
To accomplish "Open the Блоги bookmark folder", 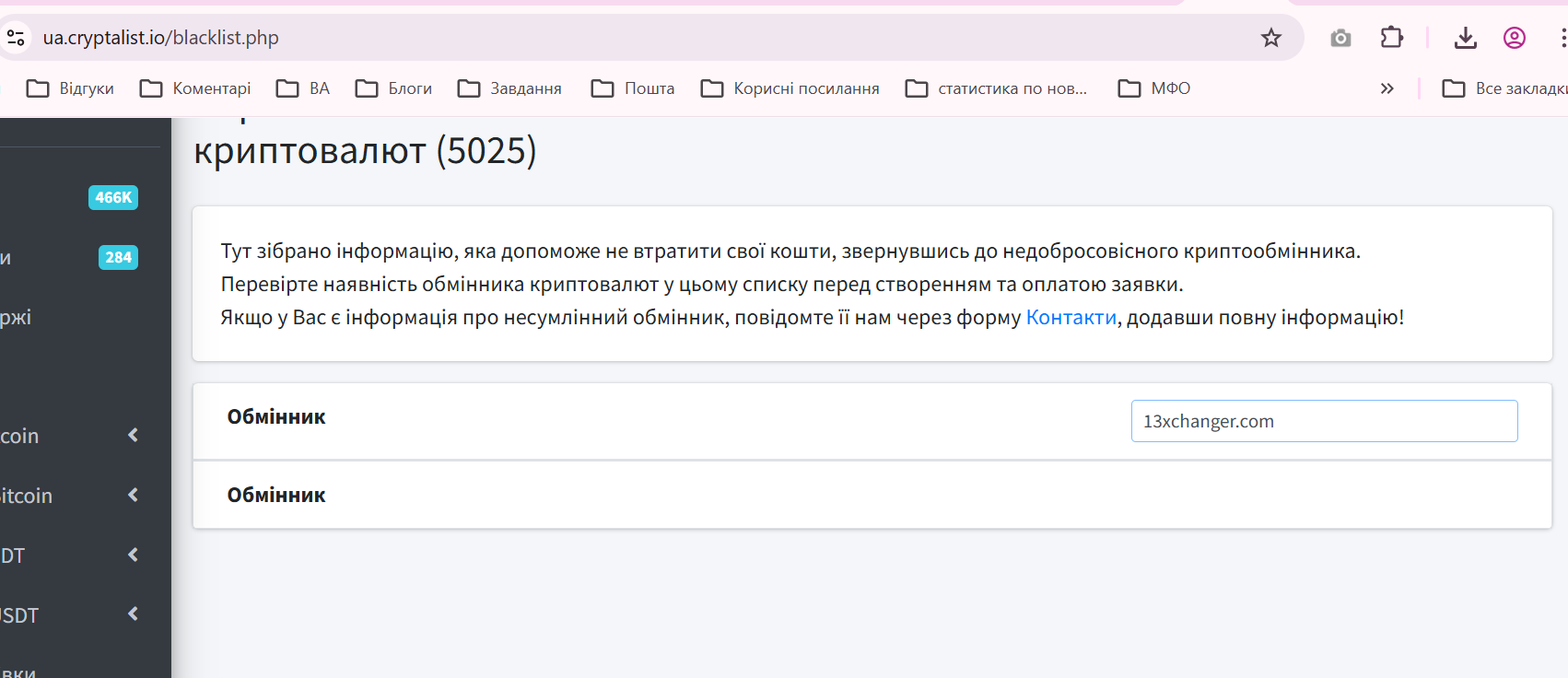I will (394, 88).
